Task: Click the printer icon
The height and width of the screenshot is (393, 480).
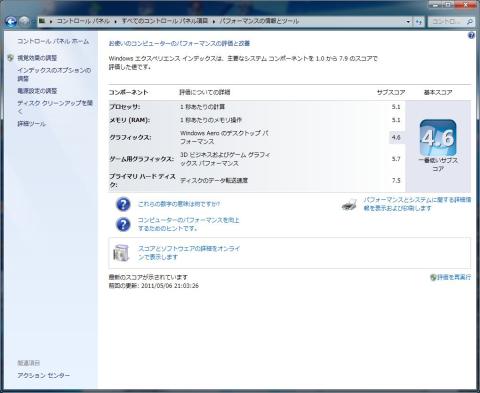Action: point(349,204)
